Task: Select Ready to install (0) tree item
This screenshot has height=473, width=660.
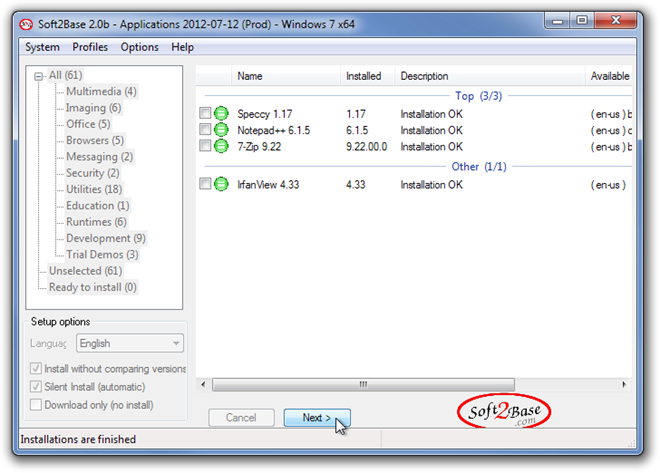Action: point(93,287)
